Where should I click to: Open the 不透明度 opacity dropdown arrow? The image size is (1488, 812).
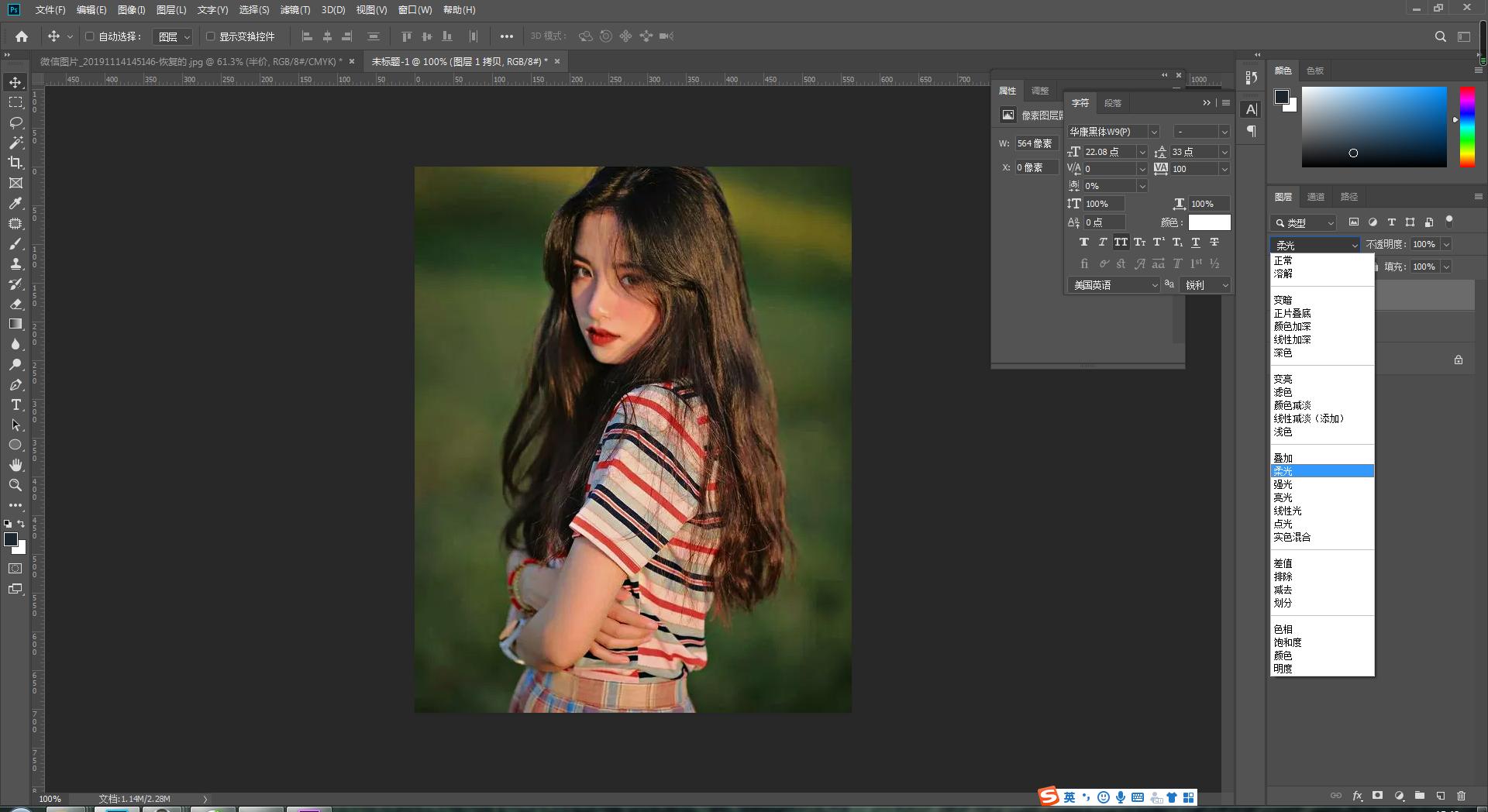1446,245
